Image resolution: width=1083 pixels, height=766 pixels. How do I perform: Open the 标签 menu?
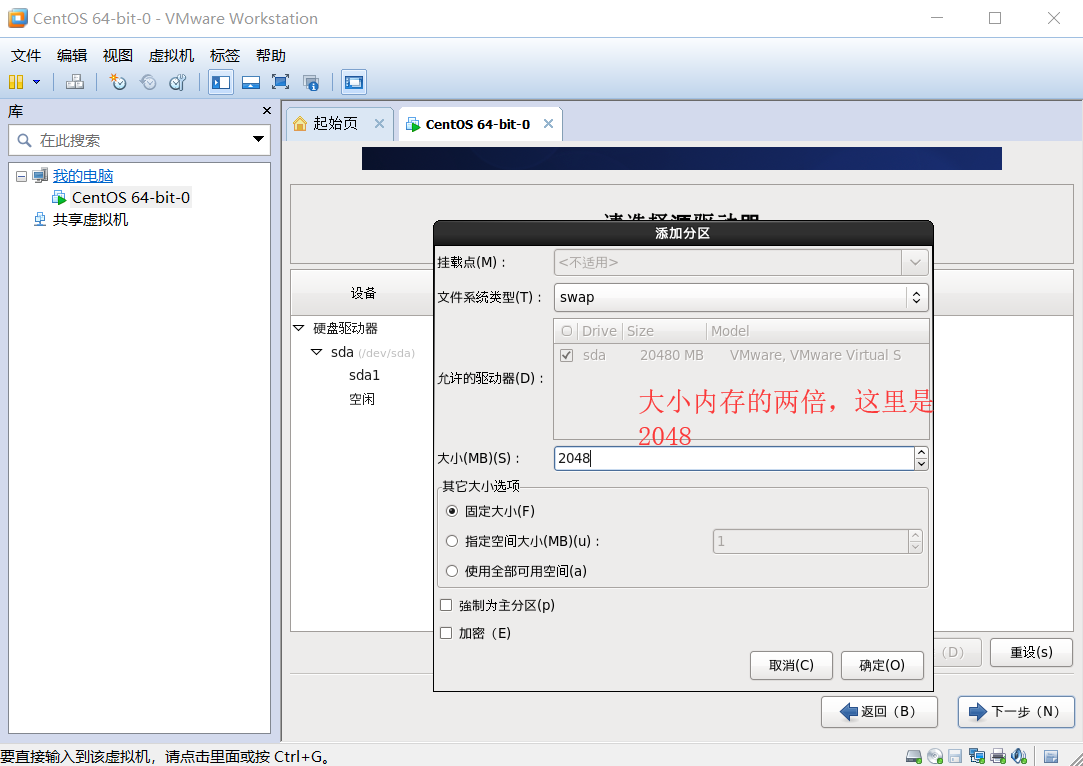[224, 55]
